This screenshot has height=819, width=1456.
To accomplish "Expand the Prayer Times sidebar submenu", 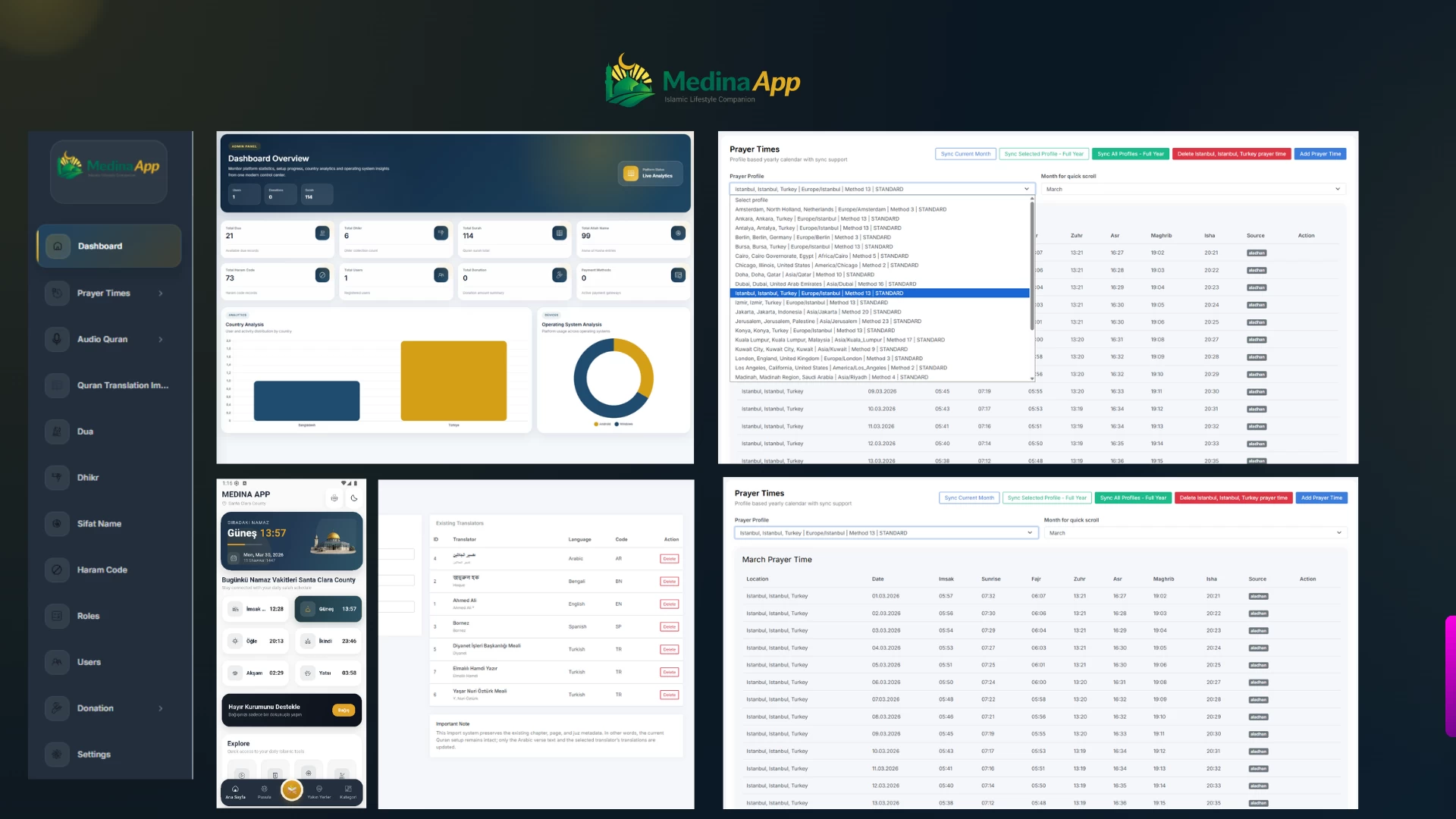I will pyautogui.click(x=161, y=293).
